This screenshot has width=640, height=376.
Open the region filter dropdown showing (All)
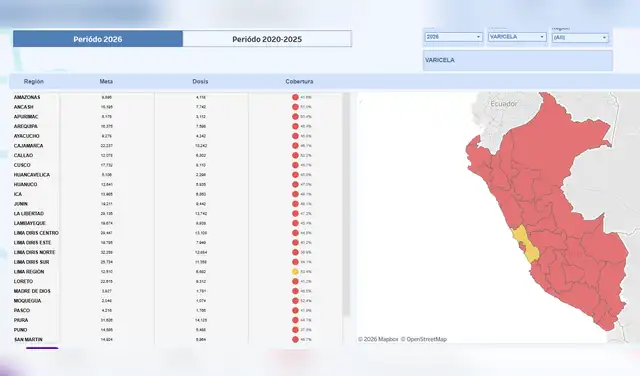tap(580, 38)
